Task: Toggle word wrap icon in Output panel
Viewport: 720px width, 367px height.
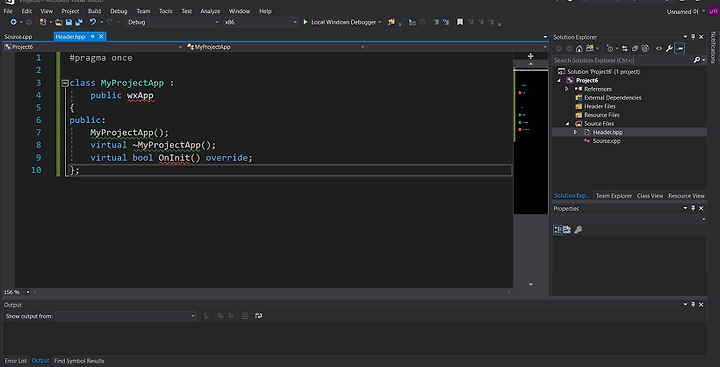Action: click(x=259, y=316)
